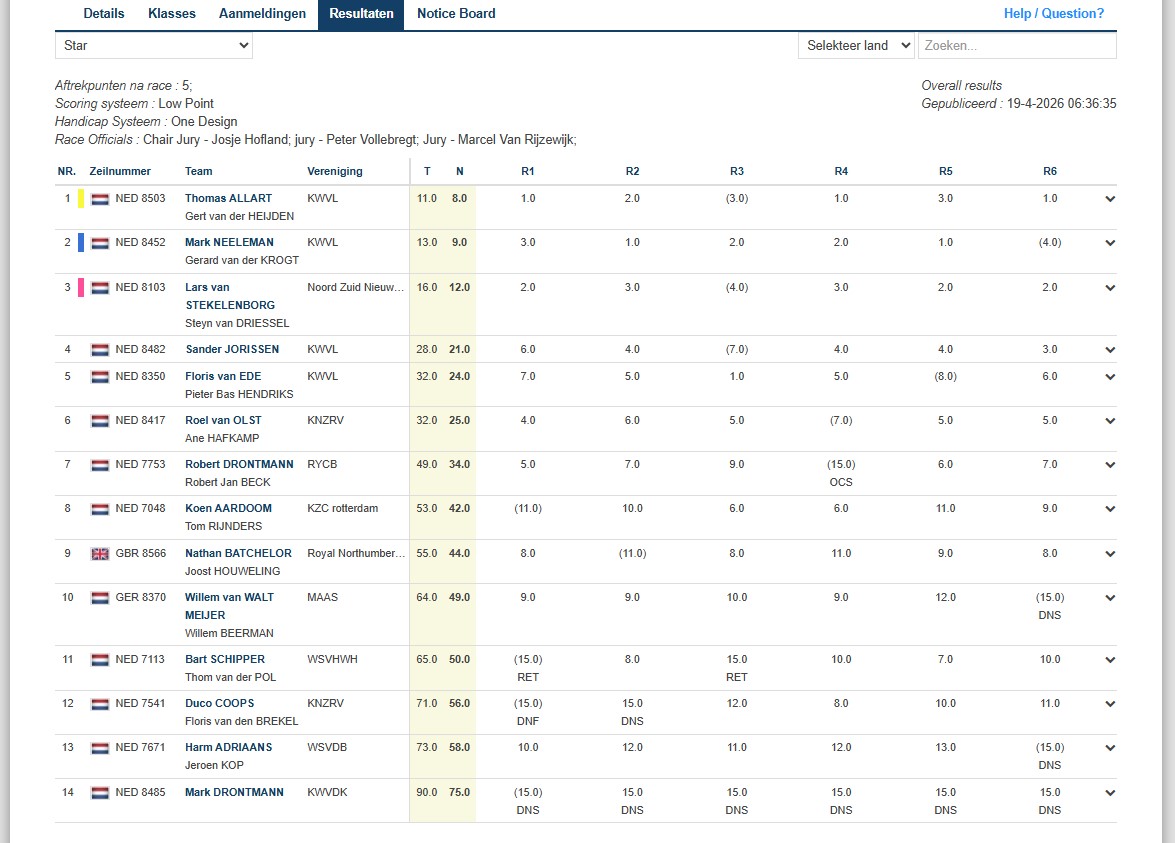Click the Help / Question? link
Image resolution: width=1175 pixels, height=843 pixels.
click(1054, 14)
